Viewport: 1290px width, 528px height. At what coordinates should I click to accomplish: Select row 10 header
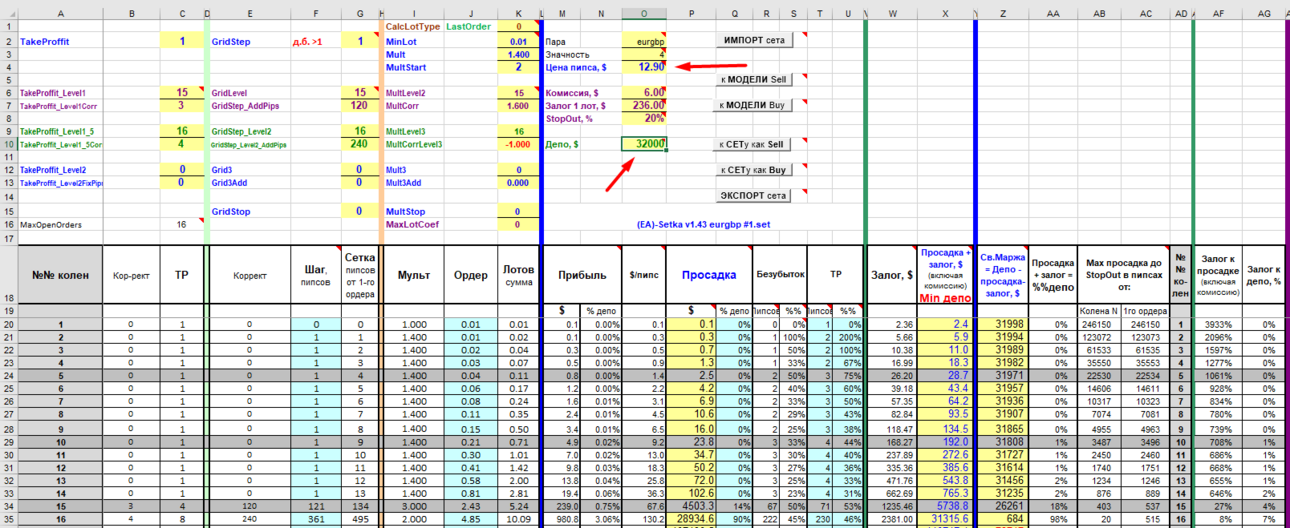point(7,144)
